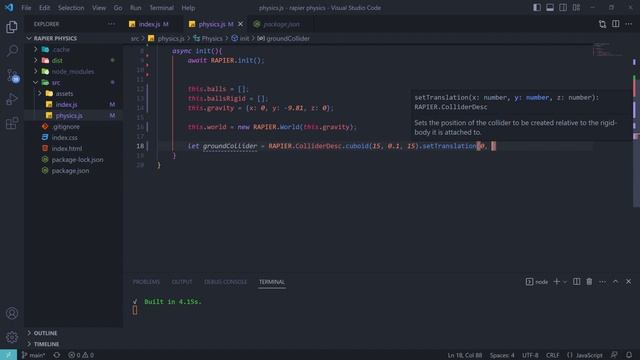Click the Ln 18, Col 88 cursor position
Image resolution: width=640 pixels, height=360 pixels.
464,355
